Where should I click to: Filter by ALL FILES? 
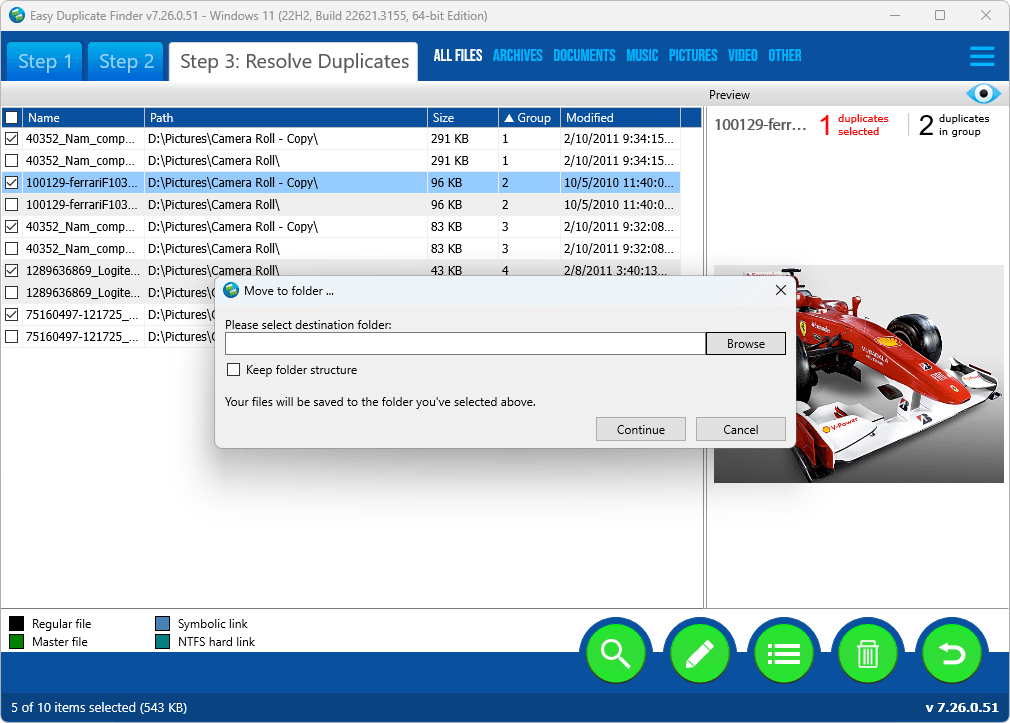pyautogui.click(x=457, y=55)
